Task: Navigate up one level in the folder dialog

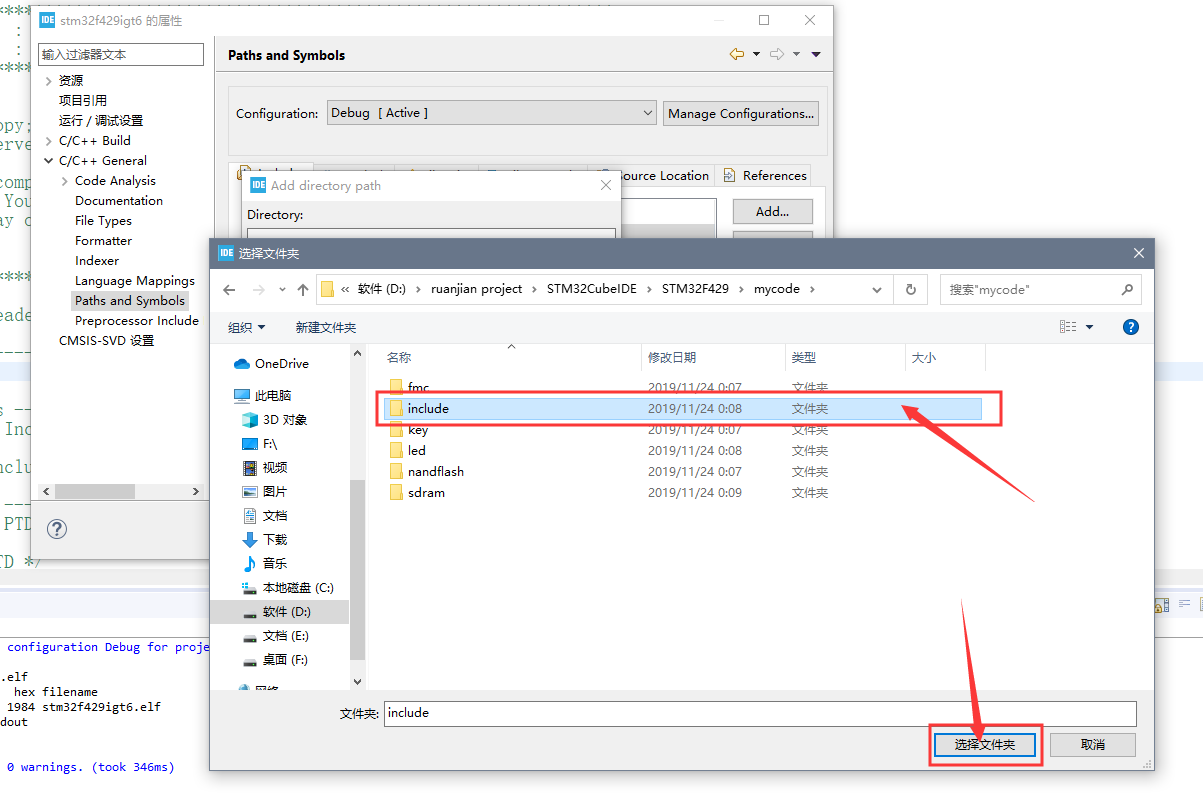Action: [x=302, y=289]
